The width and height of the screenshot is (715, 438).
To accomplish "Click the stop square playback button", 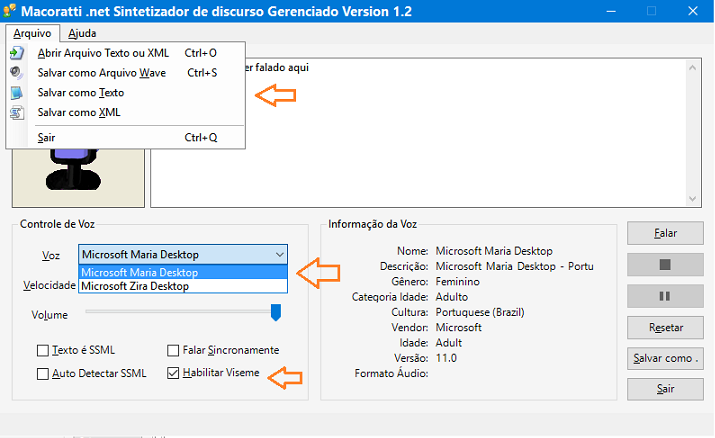I will 665,264.
